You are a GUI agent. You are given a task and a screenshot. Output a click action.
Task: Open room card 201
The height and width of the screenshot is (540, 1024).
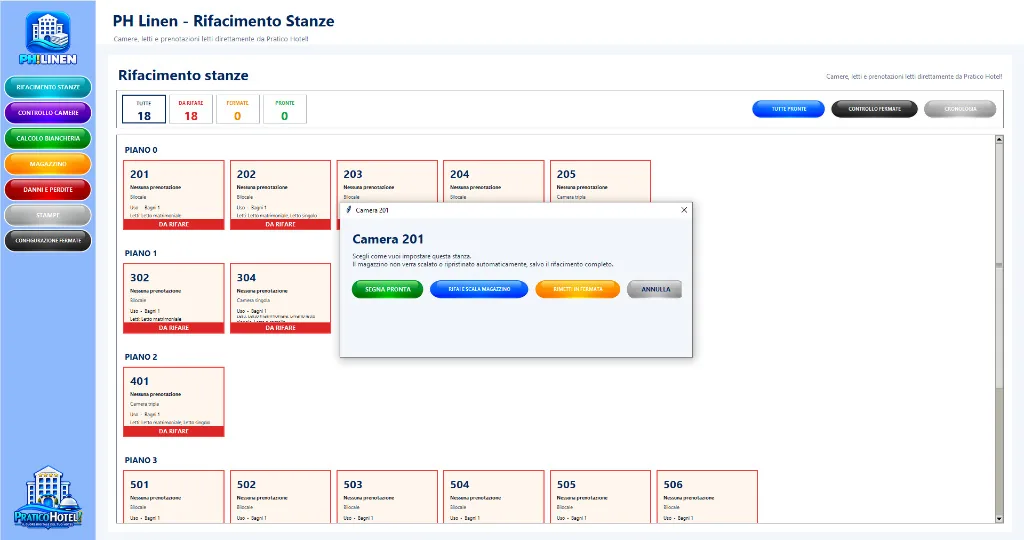point(174,195)
